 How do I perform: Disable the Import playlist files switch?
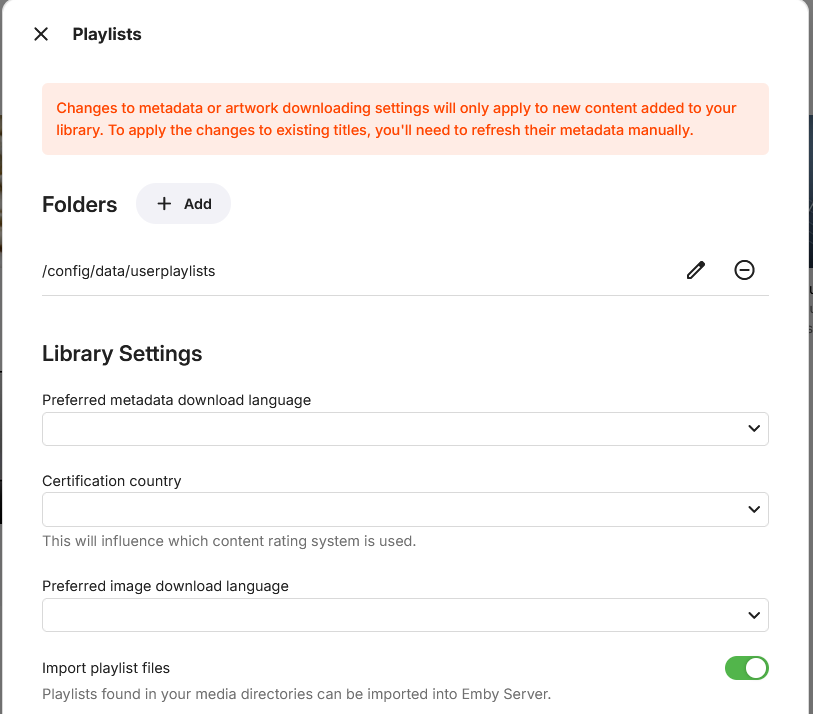click(x=746, y=668)
